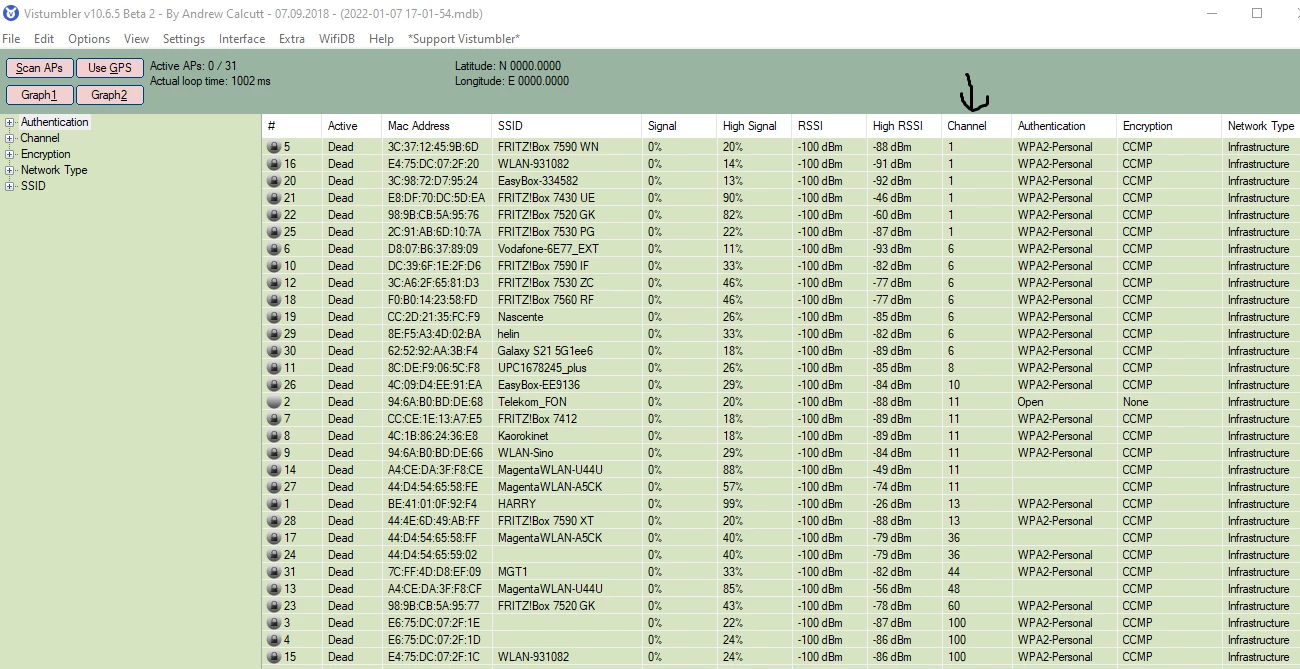Viewport: 1300px width, 669px height.
Task: Select icon next to FRITZ!Box 7530 ZC row
Action: click(273, 283)
